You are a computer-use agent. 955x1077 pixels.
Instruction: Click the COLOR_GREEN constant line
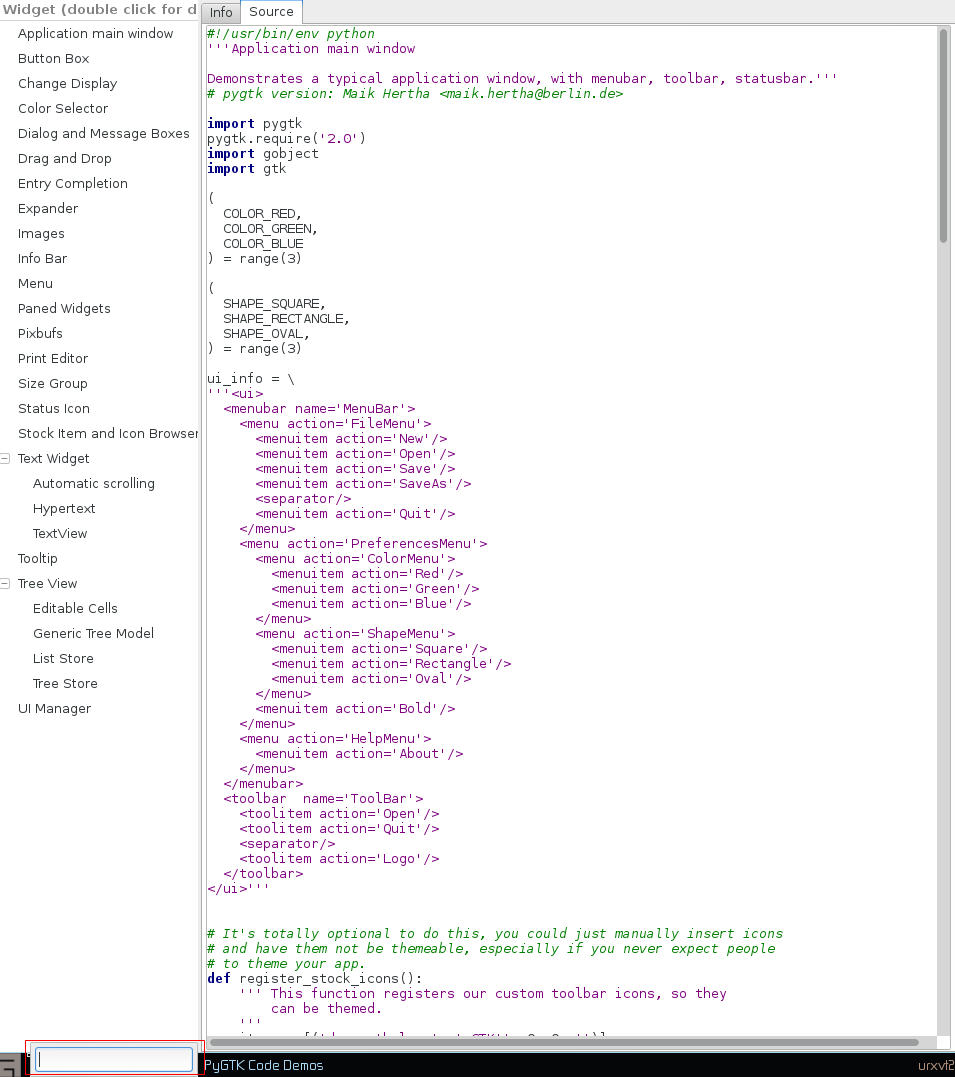(271, 228)
